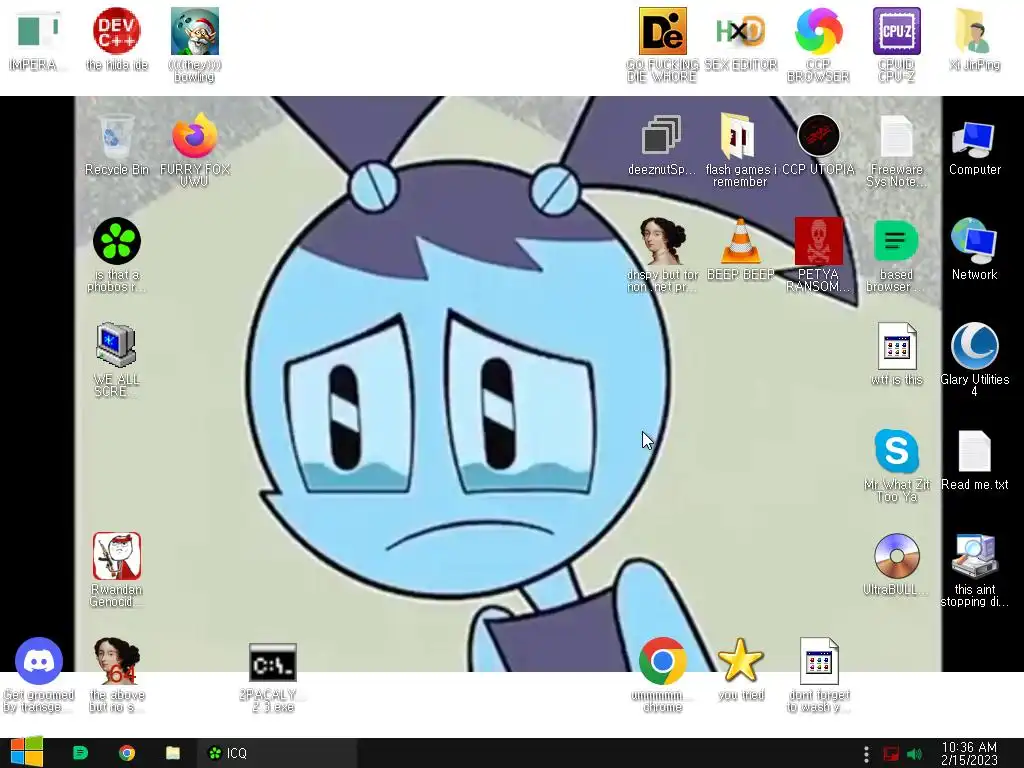
Task: Open the 'flash games i remember' folder
Action: click(740, 136)
